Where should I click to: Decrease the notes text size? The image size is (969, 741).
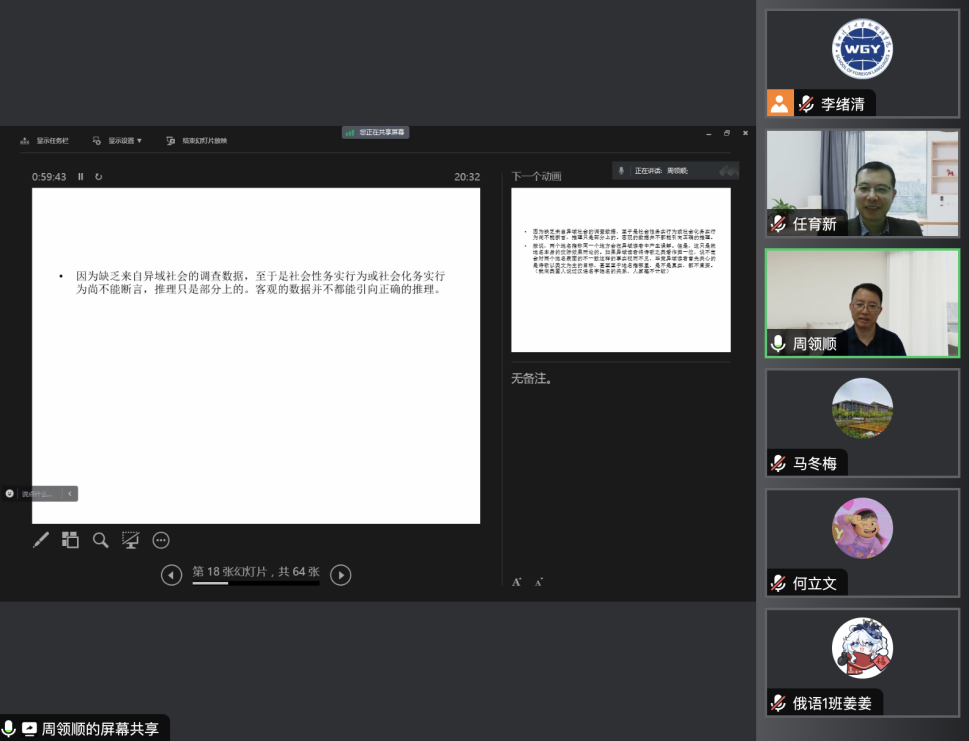click(x=539, y=582)
